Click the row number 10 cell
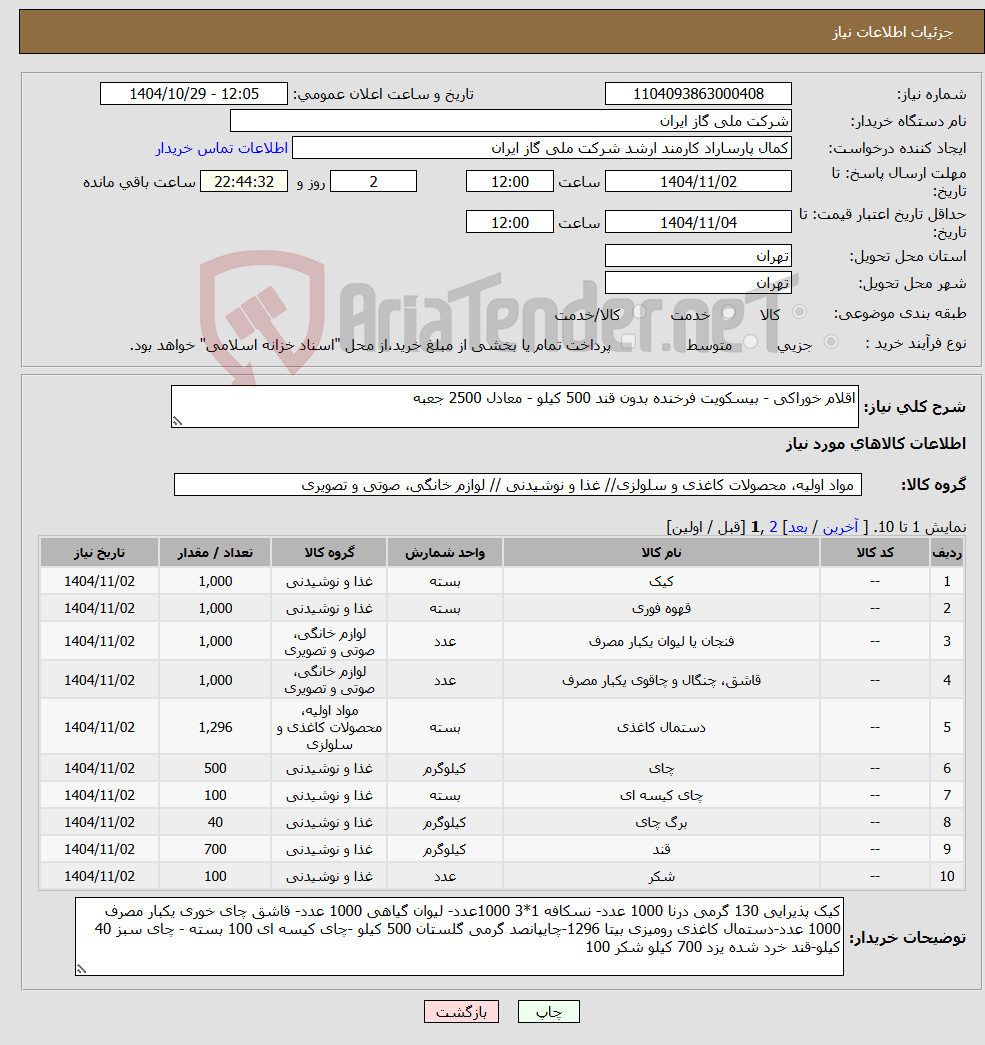This screenshot has height=1045, width=985. (947, 876)
